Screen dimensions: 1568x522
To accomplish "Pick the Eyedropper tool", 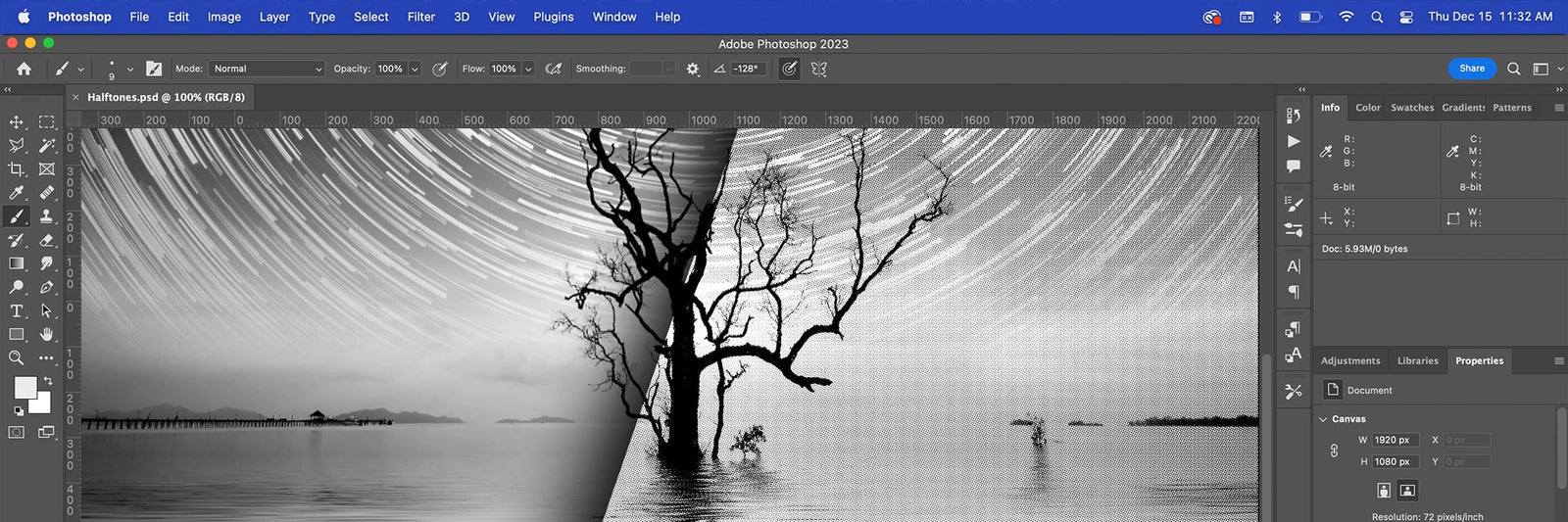I will coord(17,193).
